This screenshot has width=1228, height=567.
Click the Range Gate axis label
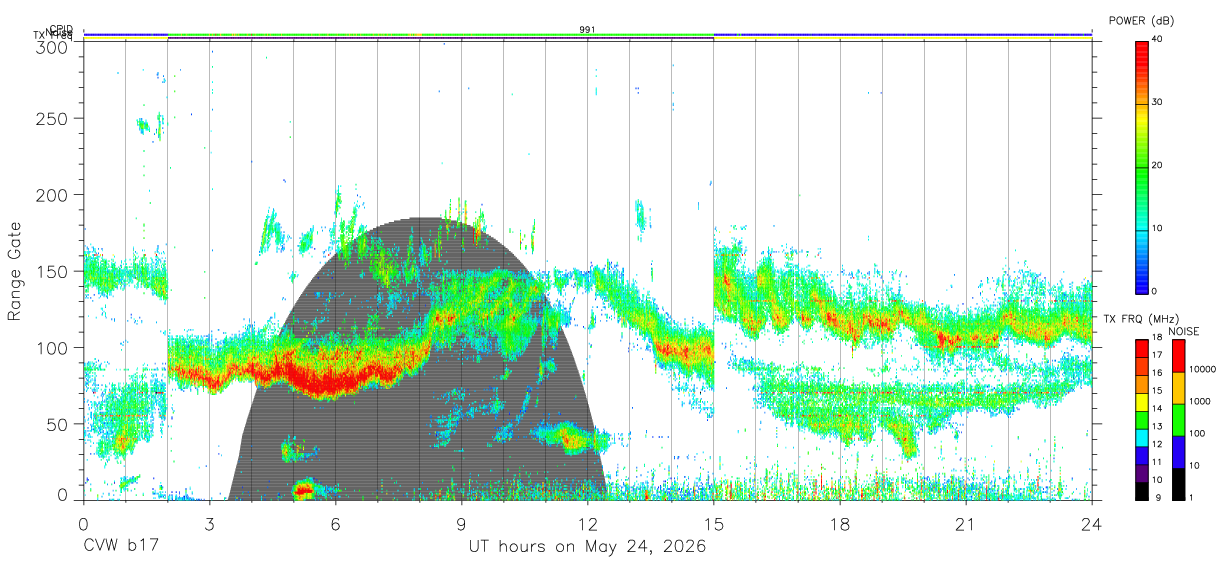click(x=15, y=271)
